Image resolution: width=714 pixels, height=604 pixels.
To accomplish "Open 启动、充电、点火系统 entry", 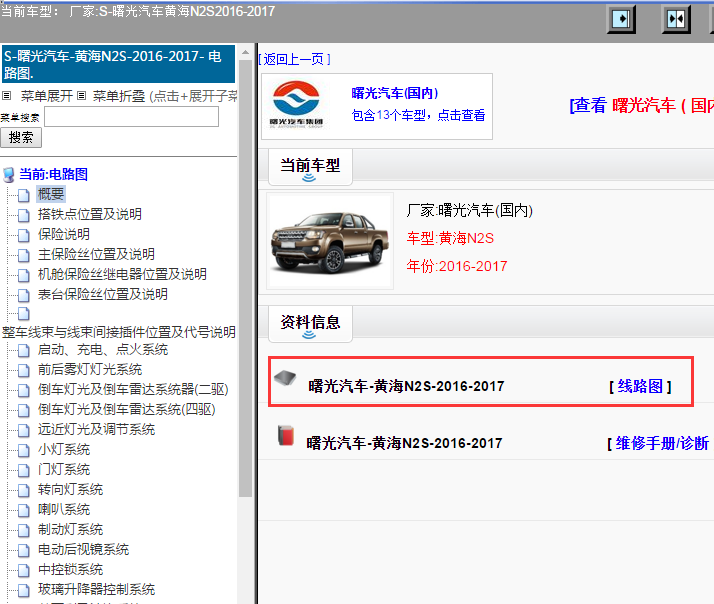I will (x=103, y=349).
